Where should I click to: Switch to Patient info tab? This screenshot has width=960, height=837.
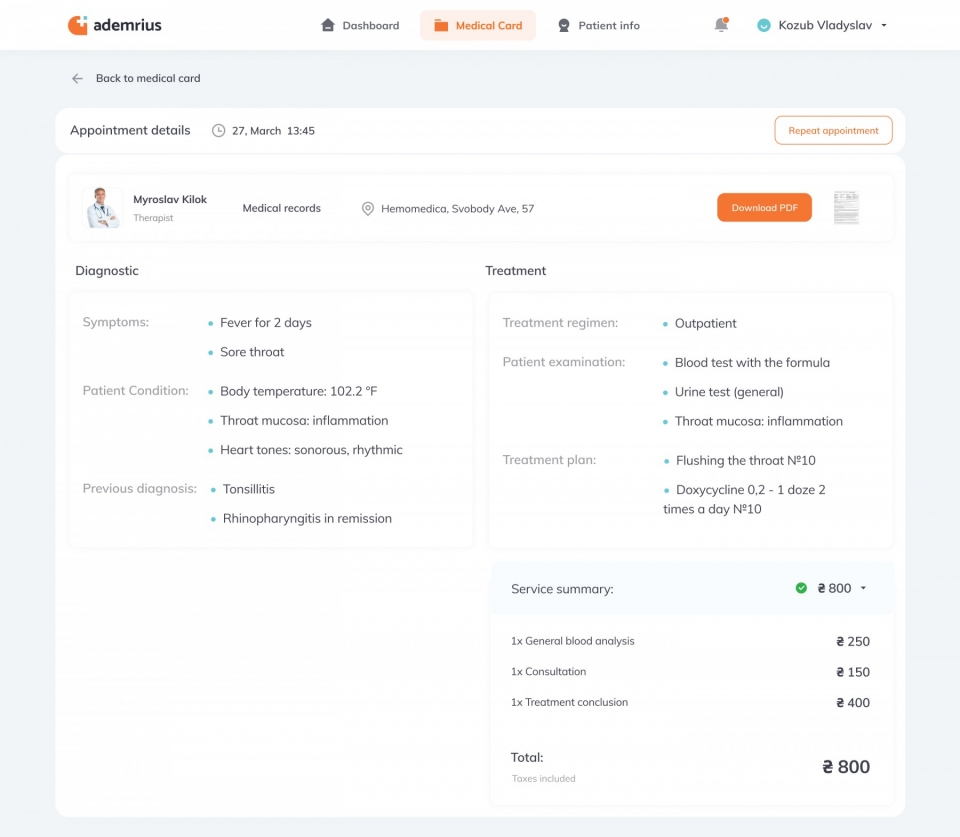tap(599, 26)
